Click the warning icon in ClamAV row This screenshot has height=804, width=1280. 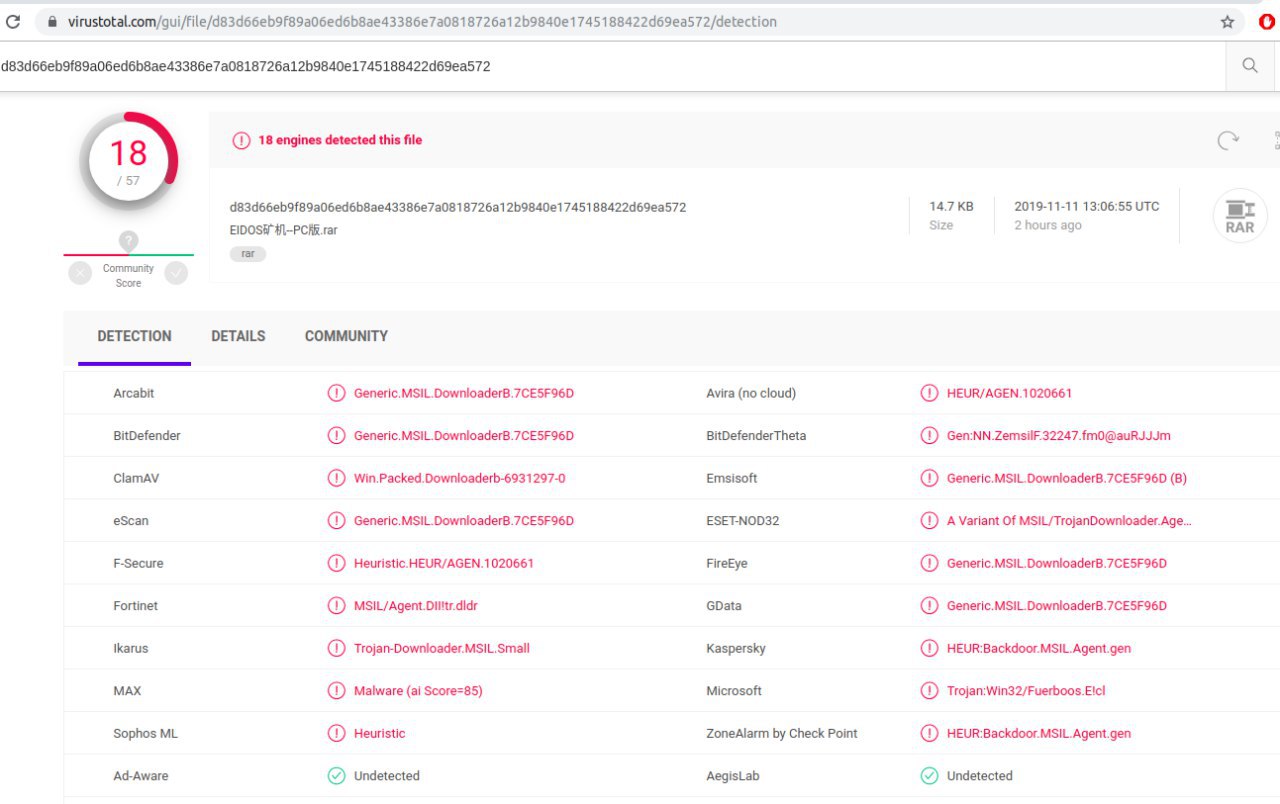pos(337,478)
